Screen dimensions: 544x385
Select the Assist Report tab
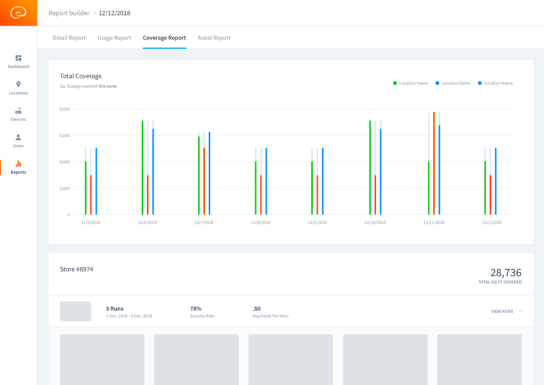tap(214, 38)
